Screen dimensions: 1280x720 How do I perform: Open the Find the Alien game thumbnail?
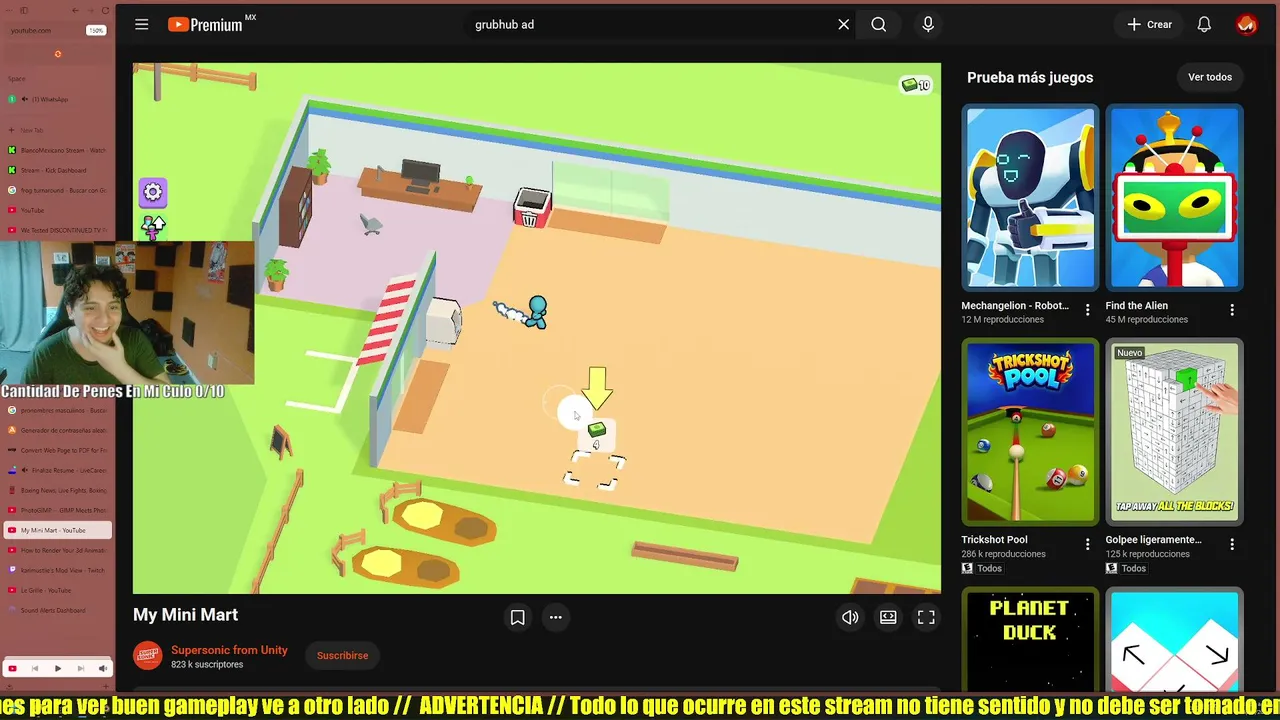[1174, 198]
